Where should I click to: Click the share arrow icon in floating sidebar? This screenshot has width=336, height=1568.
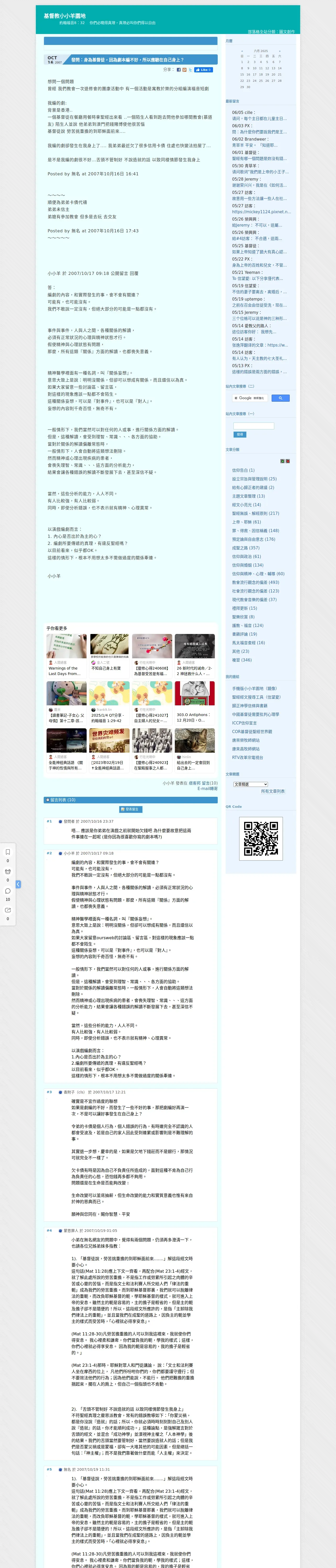tap(8, 910)
